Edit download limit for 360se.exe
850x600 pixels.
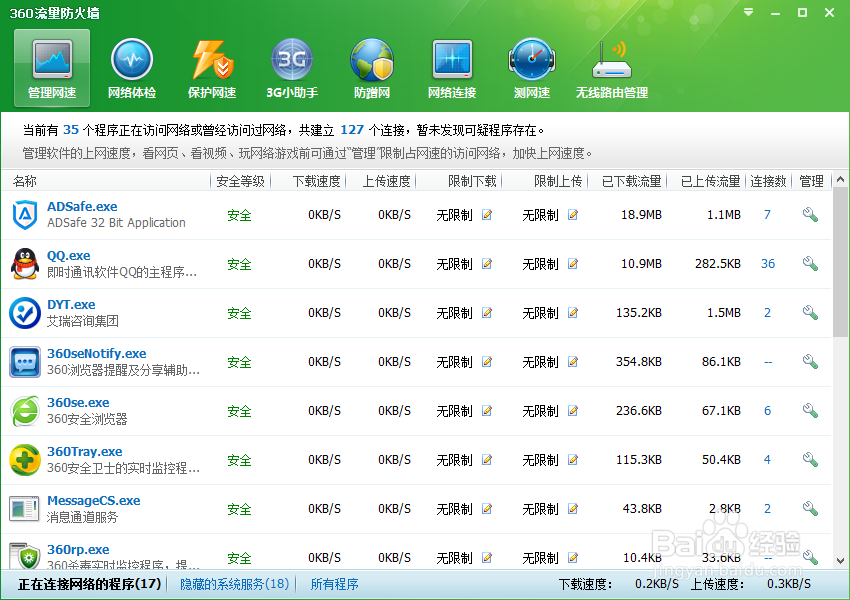click(x=487, y=411)
